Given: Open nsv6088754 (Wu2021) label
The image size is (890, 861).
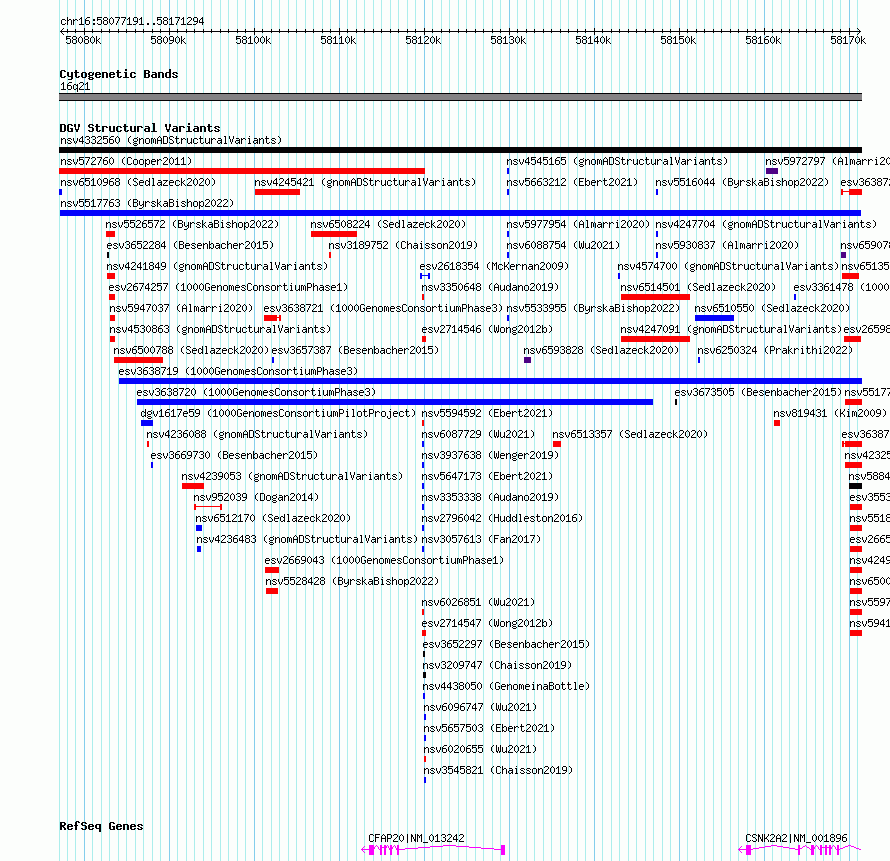Looking at the screenshot, I should click(563, 245).
